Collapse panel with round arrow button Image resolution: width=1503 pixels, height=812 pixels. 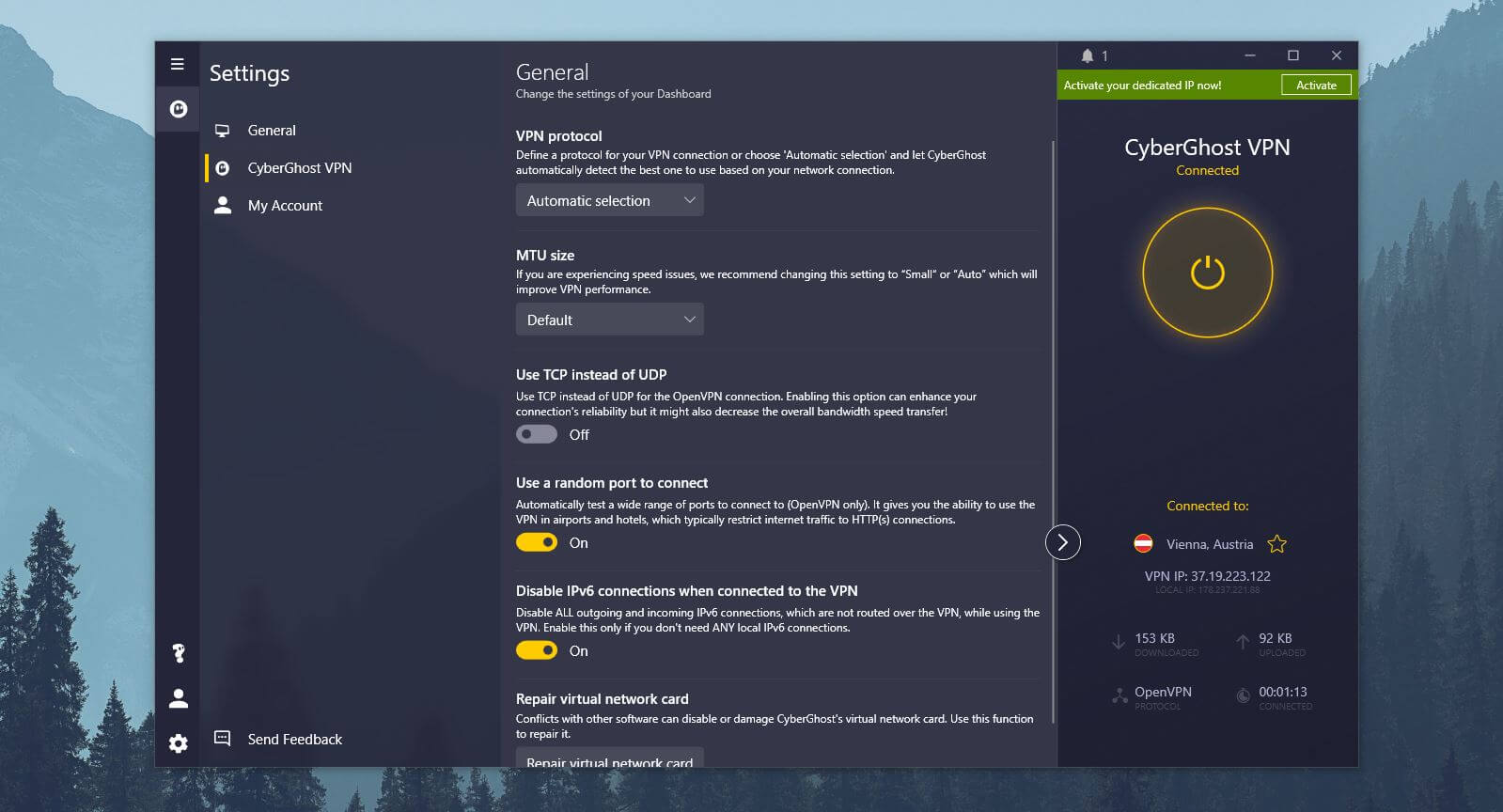1063,542
